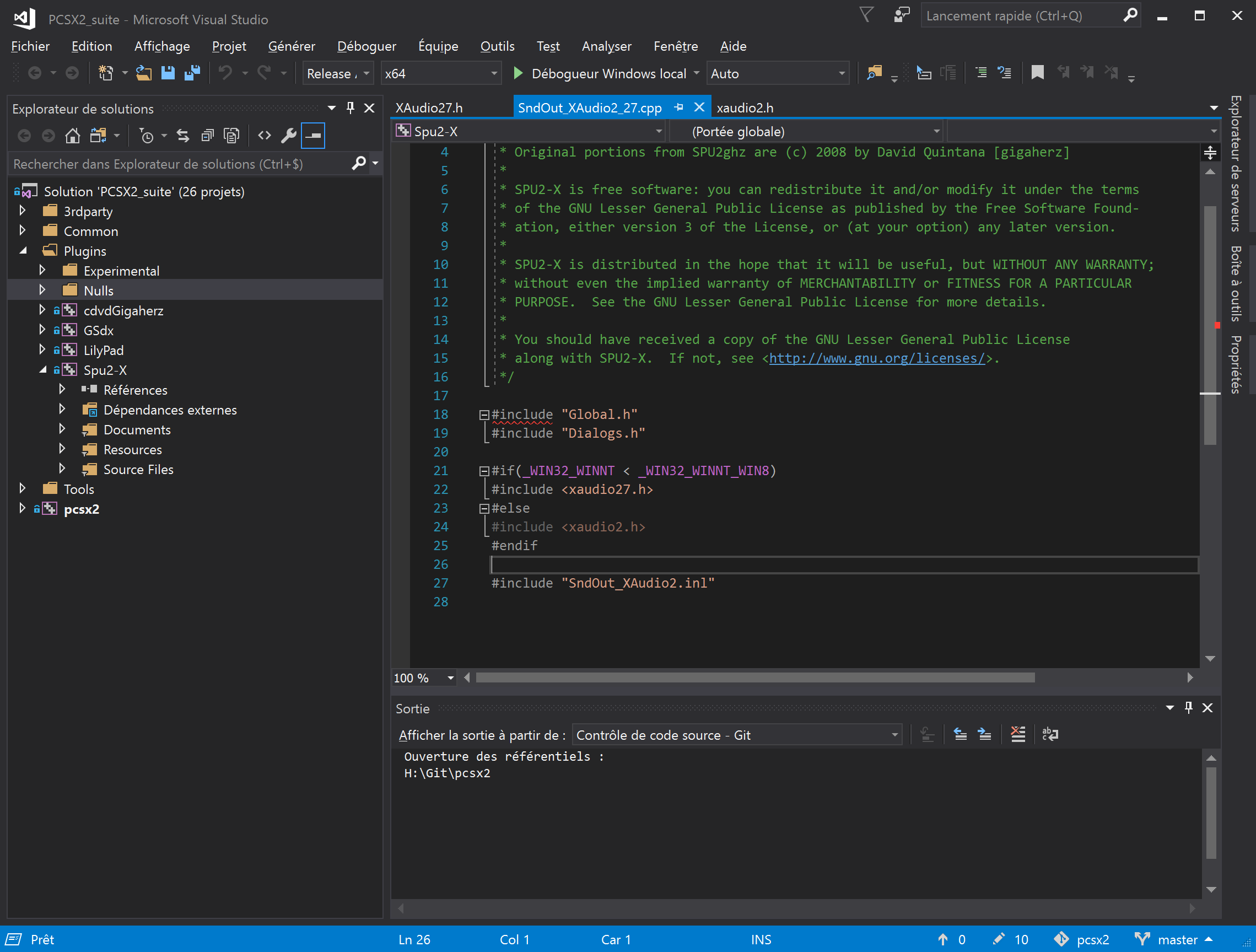Click the comment selection lines icon
1256x952 pixels.
980,73
